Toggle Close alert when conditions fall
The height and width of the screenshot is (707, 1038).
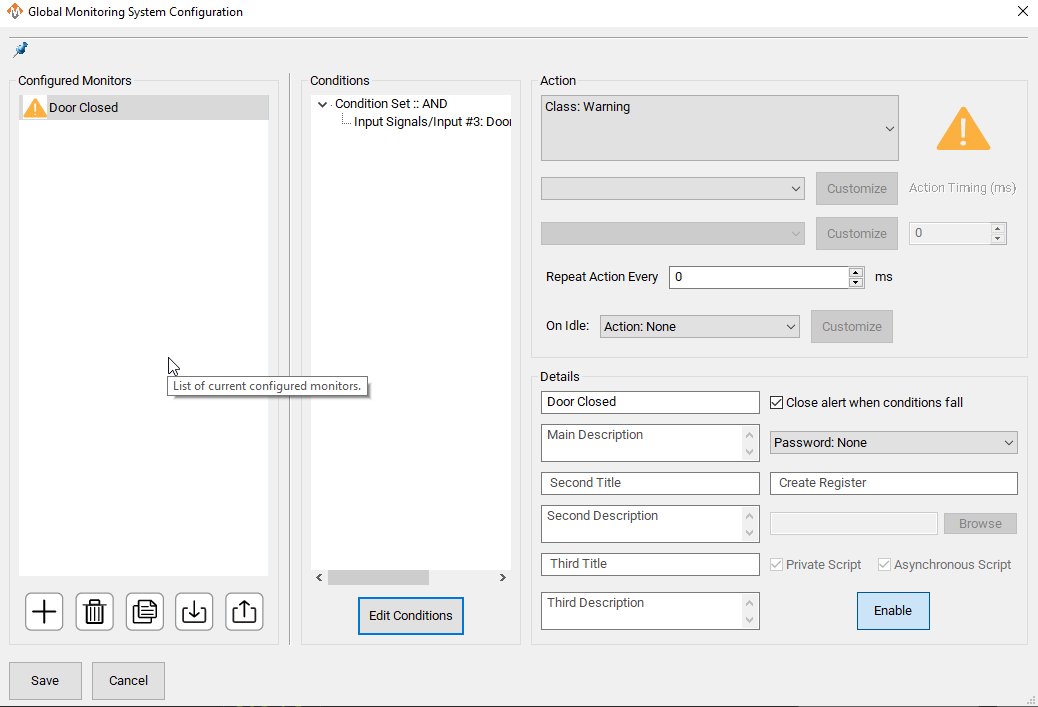pyautogui.click(x=777, y=403)
